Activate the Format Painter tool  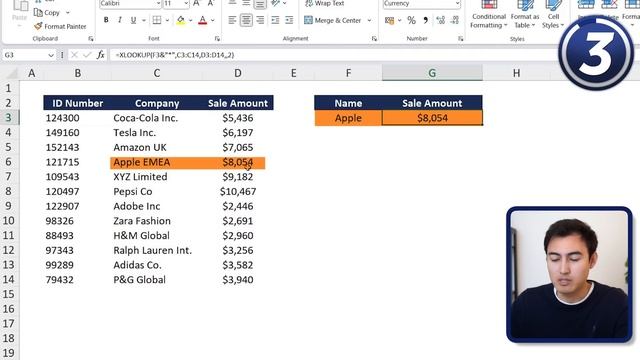60,26
